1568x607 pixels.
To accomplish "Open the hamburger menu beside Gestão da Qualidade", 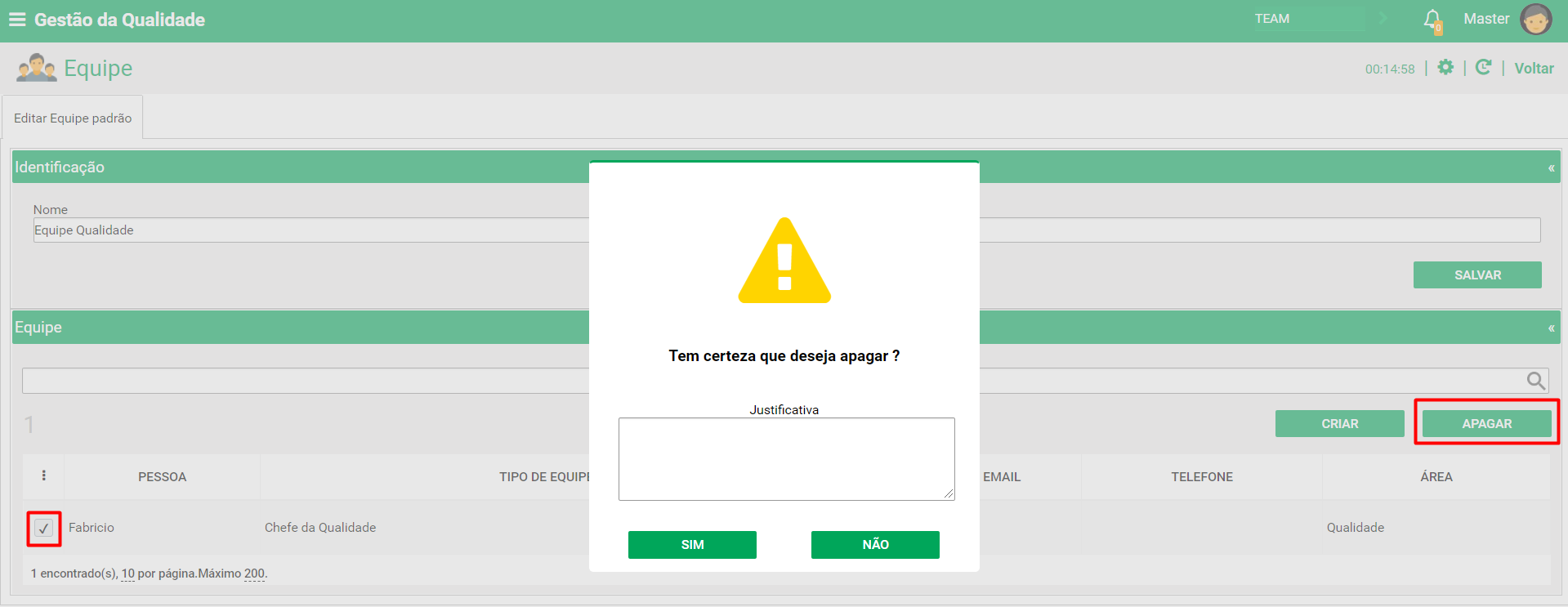I will coord(17,20).
